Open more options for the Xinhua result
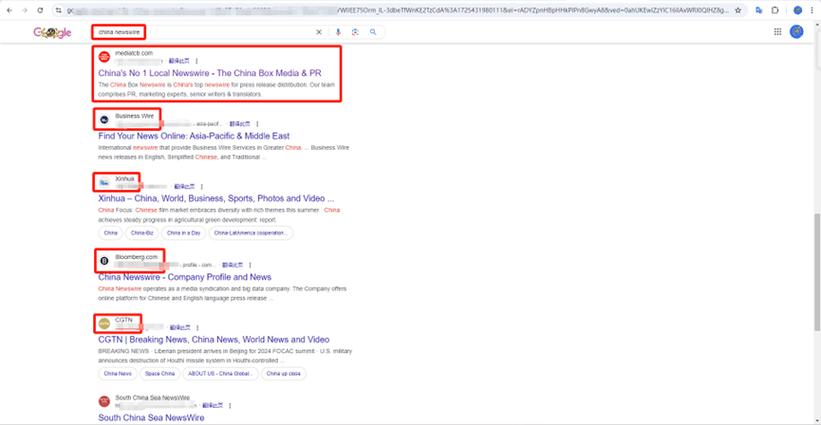 (x=202, y=186)
